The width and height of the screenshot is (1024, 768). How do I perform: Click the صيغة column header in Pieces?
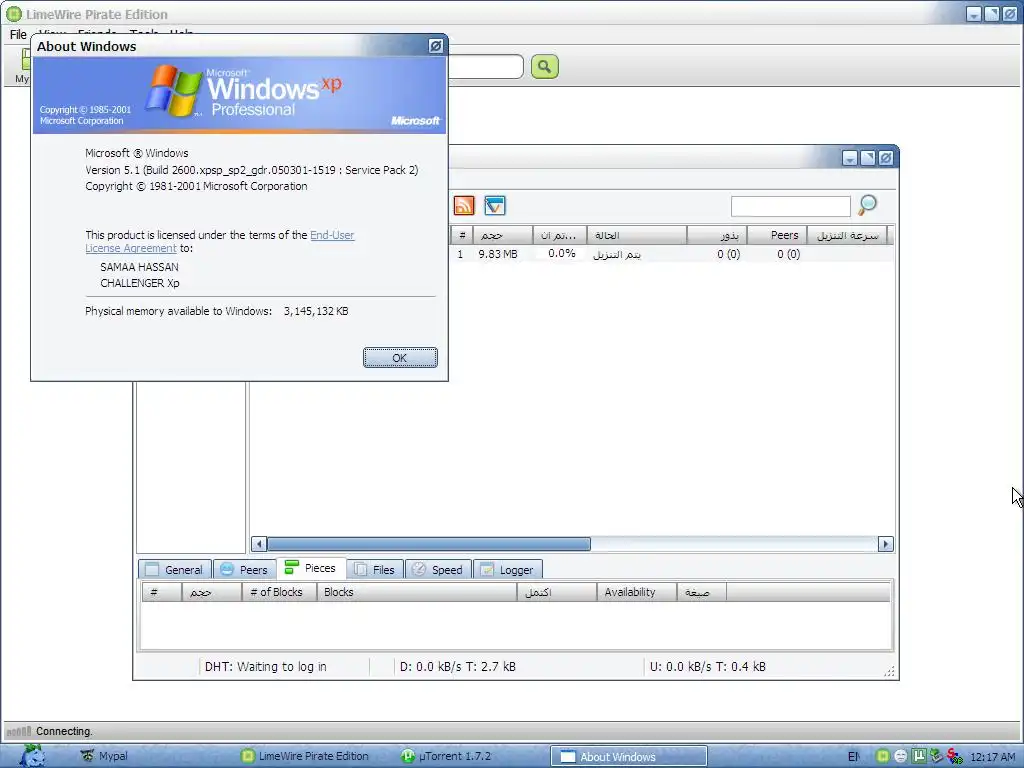click(701, 592)
